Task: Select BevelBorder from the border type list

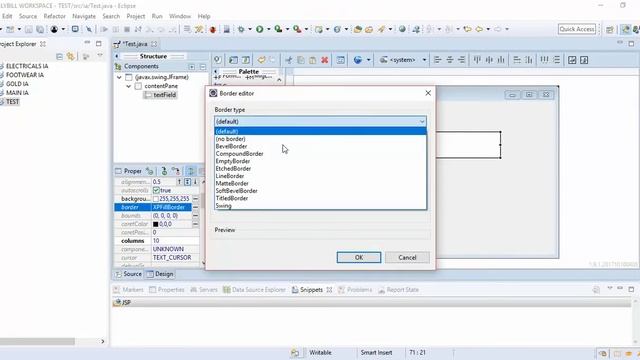Action: [320, 146]
